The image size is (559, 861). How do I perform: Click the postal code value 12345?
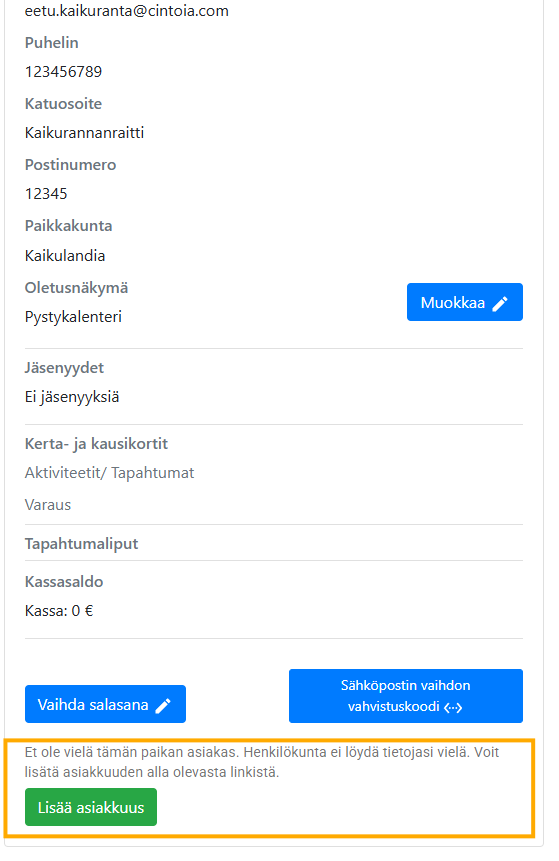point(46,194)
